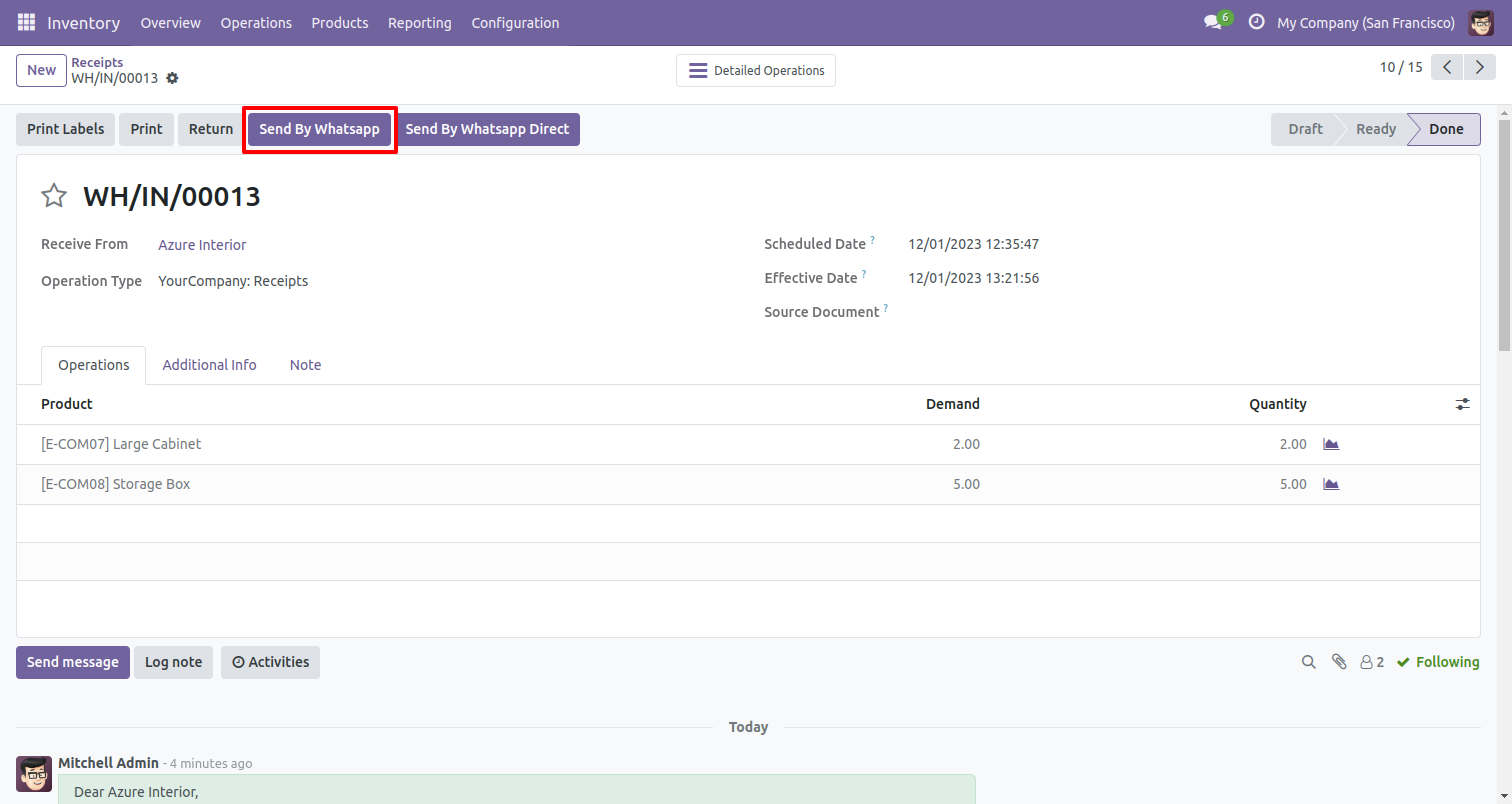Sort by Quantity column header

point(1277,404)
